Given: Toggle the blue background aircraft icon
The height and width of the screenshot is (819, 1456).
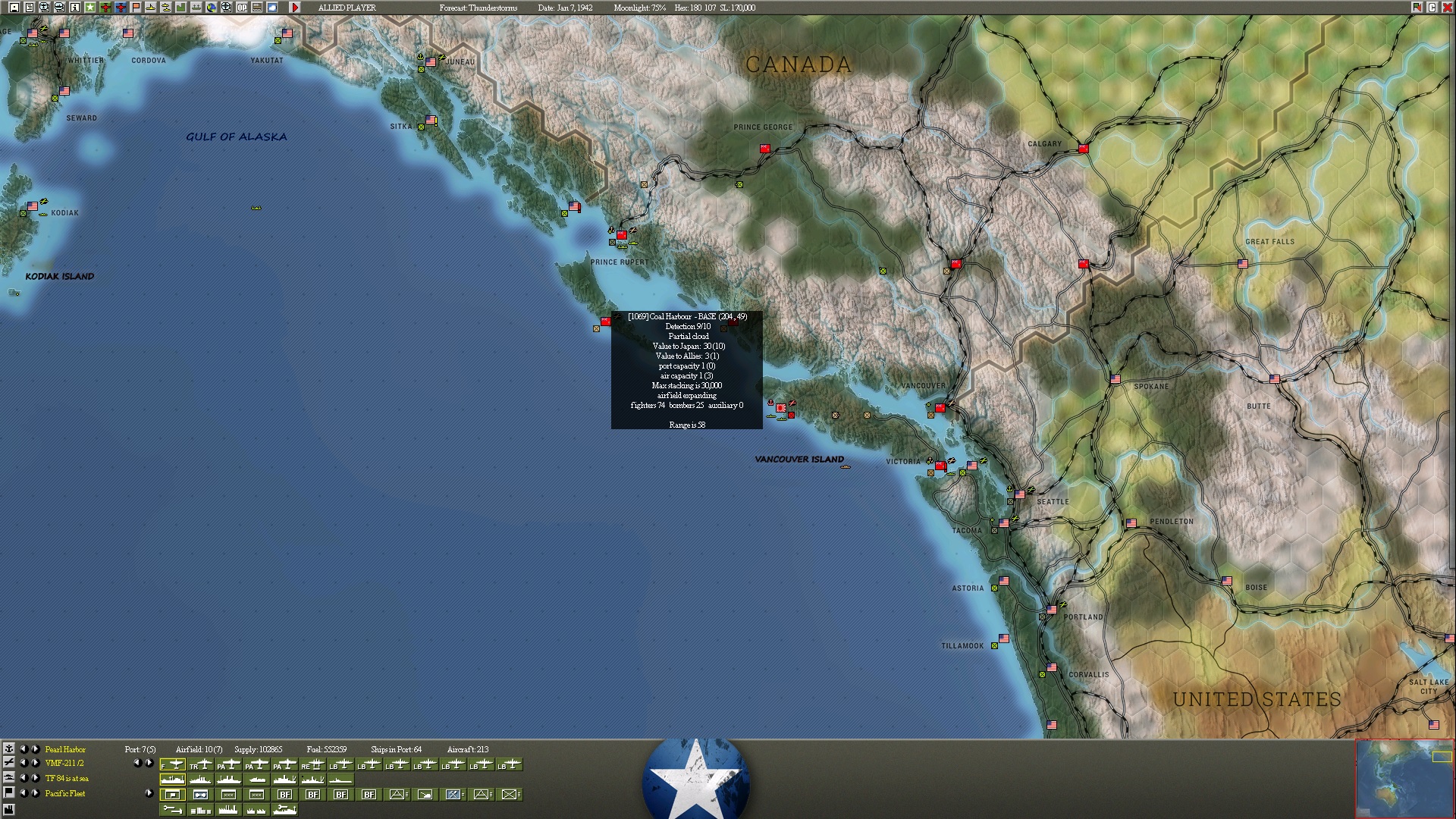Looking at the screenshot, I should tap(121, 8).
